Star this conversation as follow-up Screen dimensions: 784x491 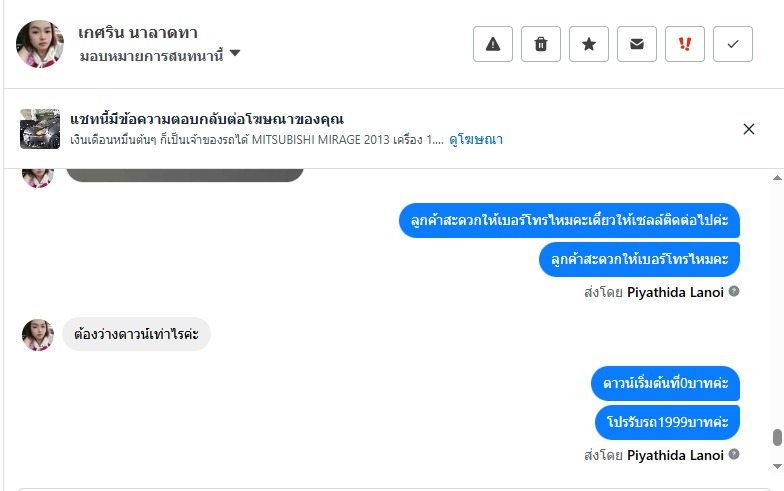(589, 44)
